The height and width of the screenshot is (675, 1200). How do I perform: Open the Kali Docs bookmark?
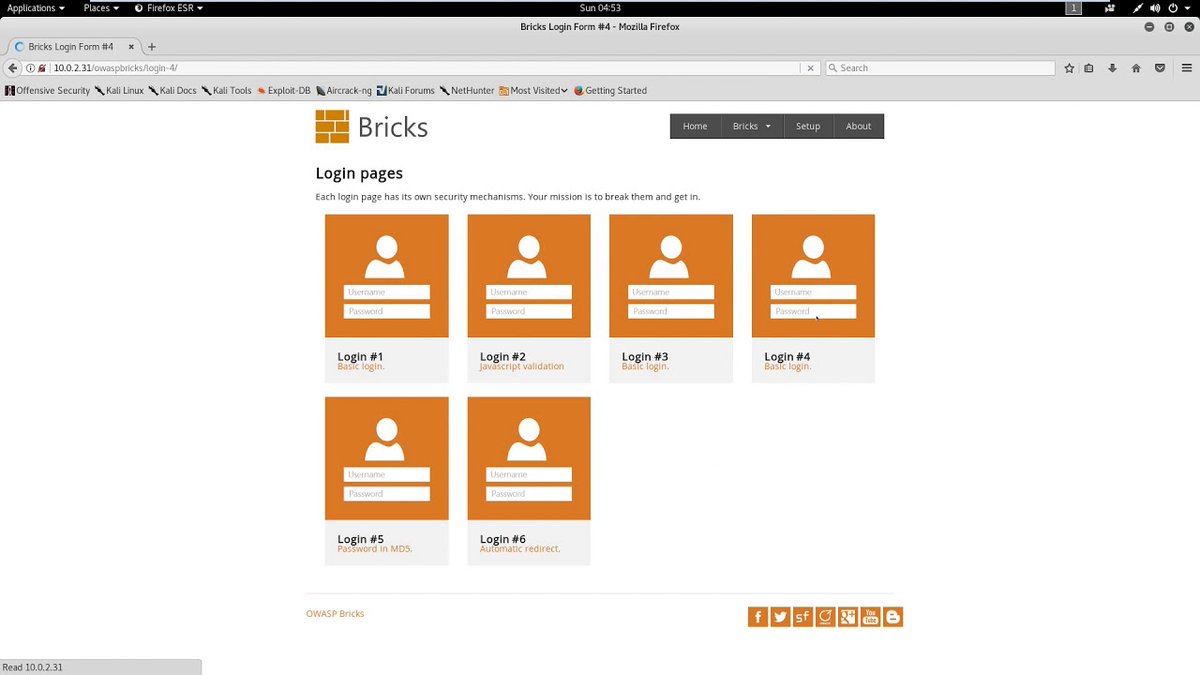click(173, 90)
